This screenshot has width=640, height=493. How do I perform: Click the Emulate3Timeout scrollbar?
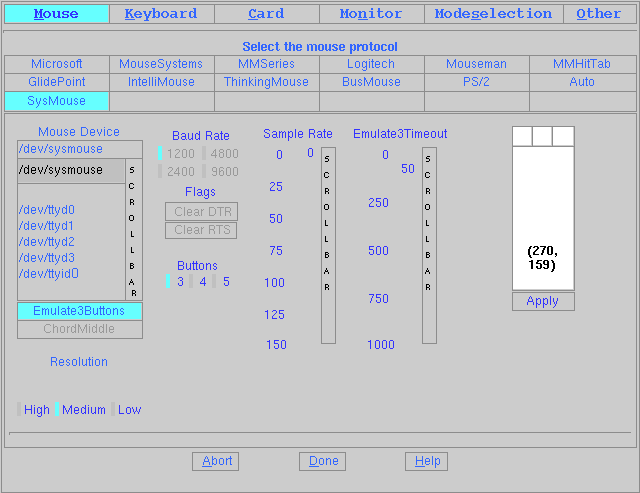coord(429,245)
